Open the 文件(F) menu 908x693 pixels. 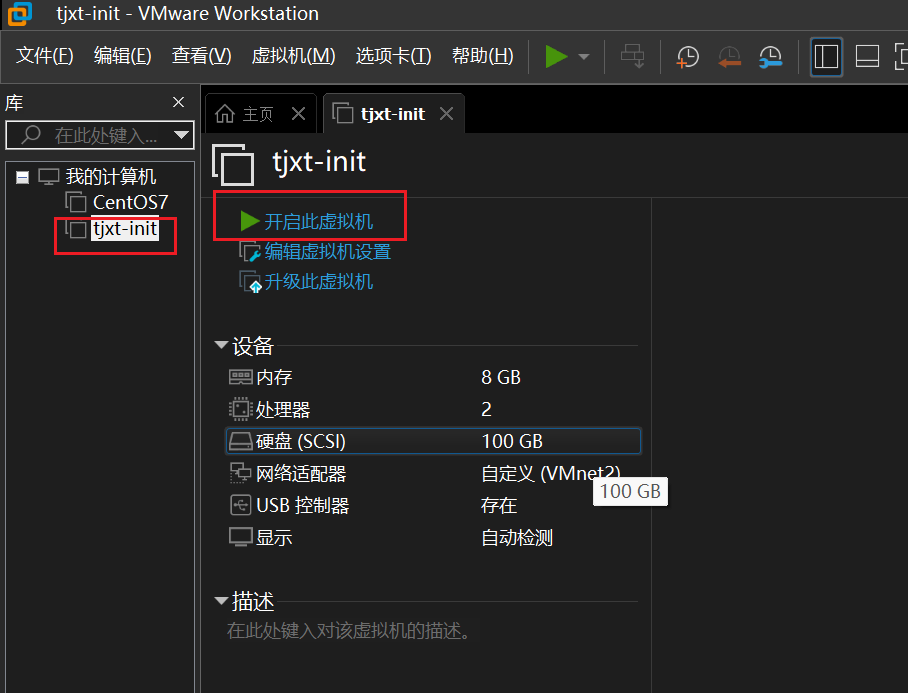(45, 56)
